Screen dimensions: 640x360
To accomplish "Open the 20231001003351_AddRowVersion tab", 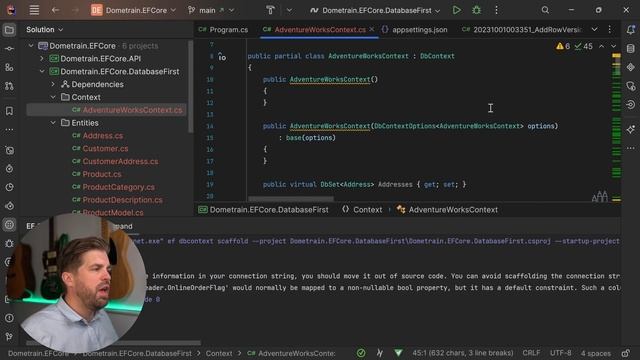I will point(522,30).
